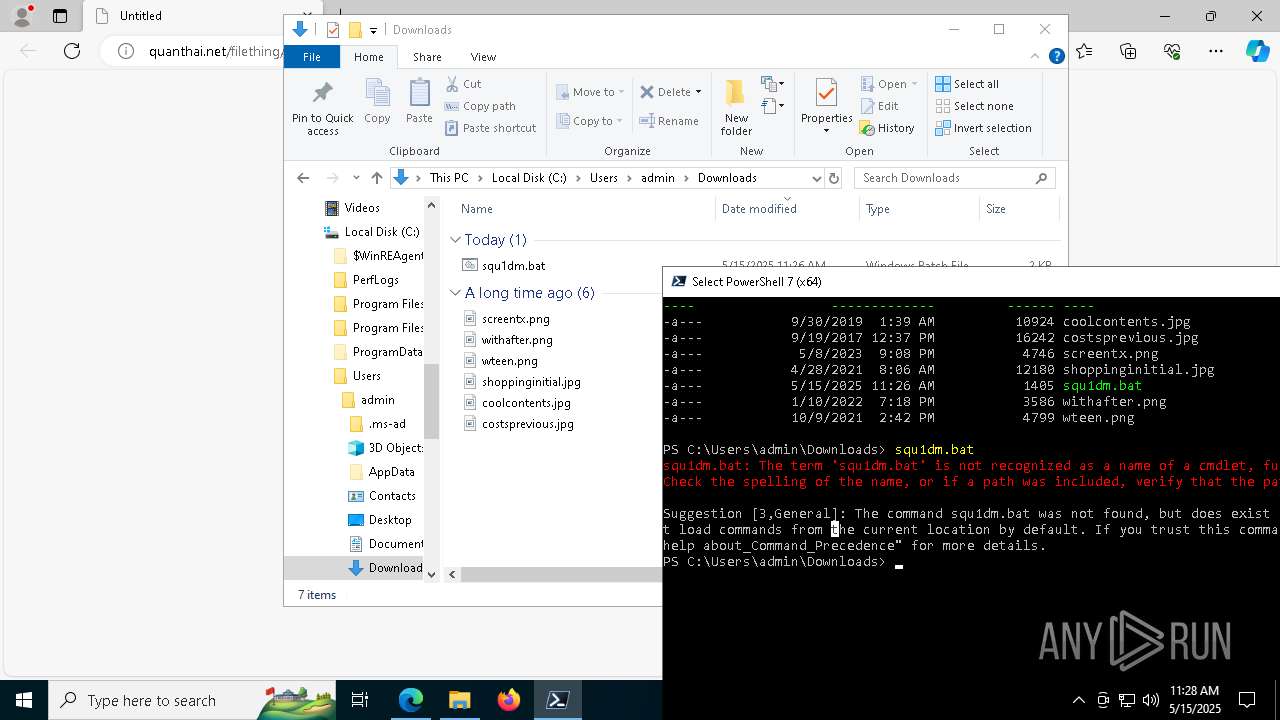Screen dimensions: 1280x720
Task: Open Properties in the ribbon
Action: tap(826, 106)
